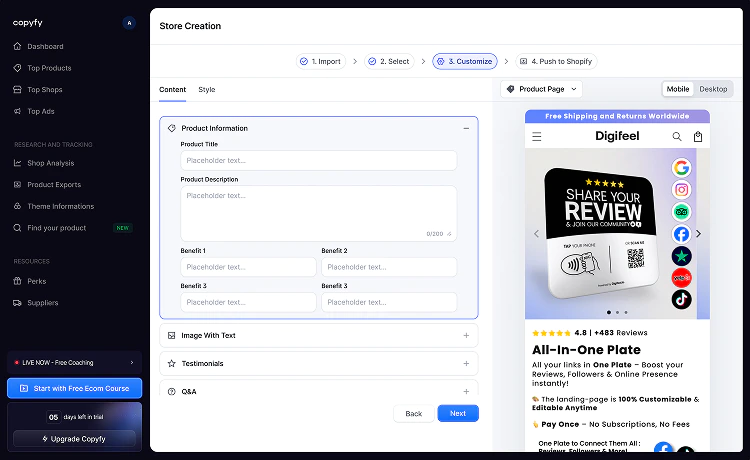Focus the Product Description textarea
Screen dimensions: 750x460
click(319, 213)
